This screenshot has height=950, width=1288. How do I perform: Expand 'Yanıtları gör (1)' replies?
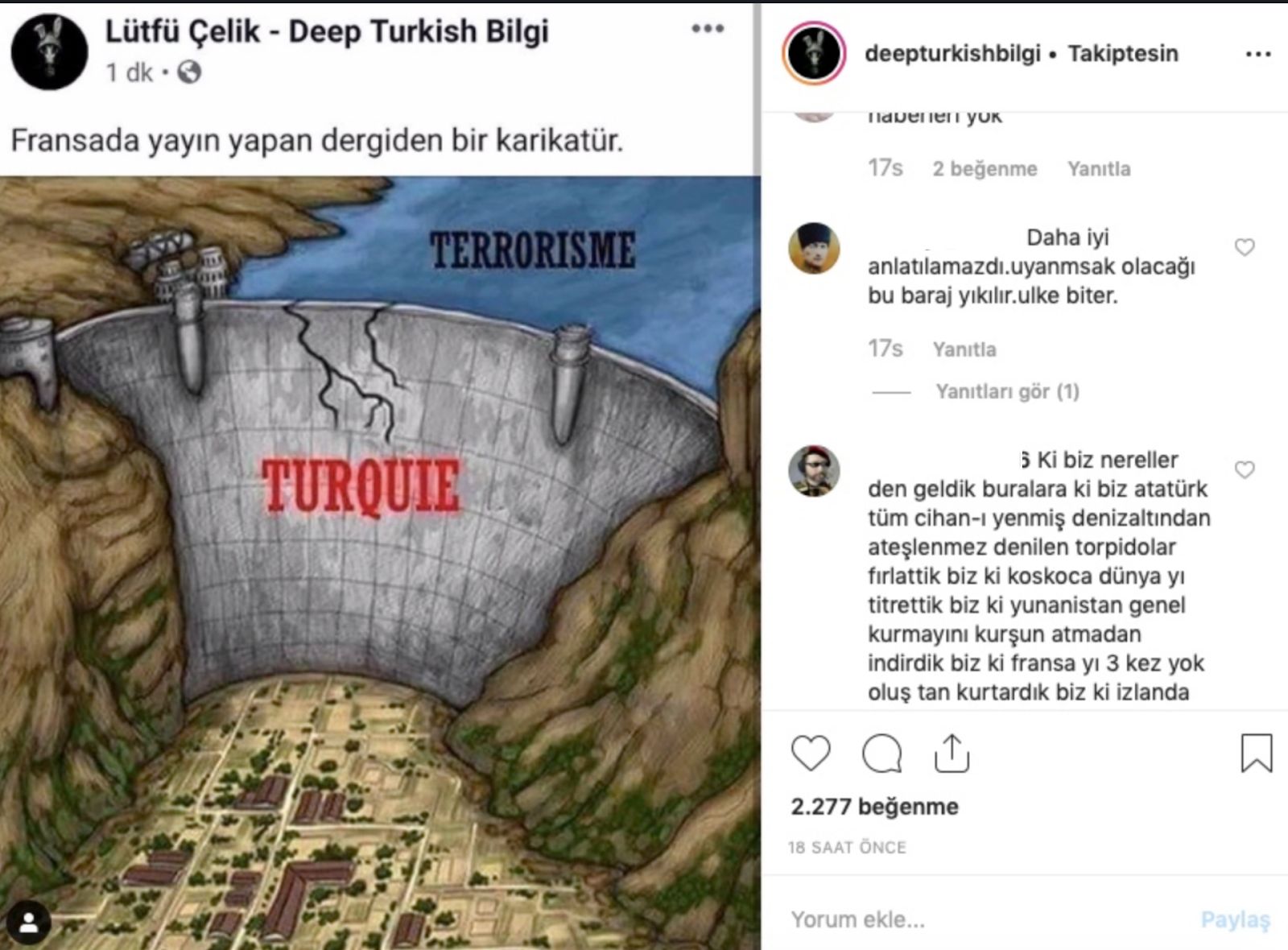[x=1007, y=391]
